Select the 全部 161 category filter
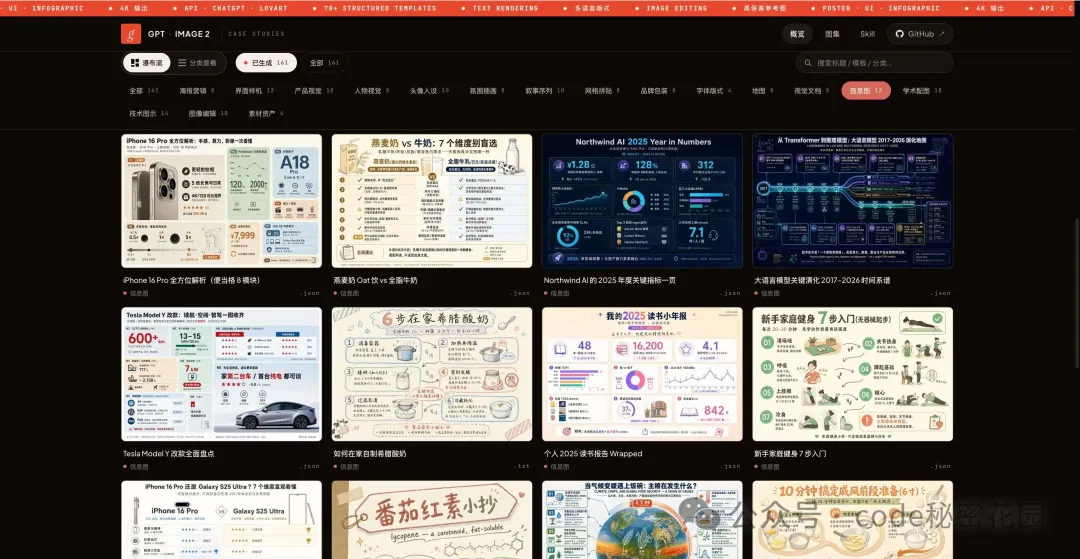The width and height of the screenshot is (1080, 559). [x=143, y=90]
